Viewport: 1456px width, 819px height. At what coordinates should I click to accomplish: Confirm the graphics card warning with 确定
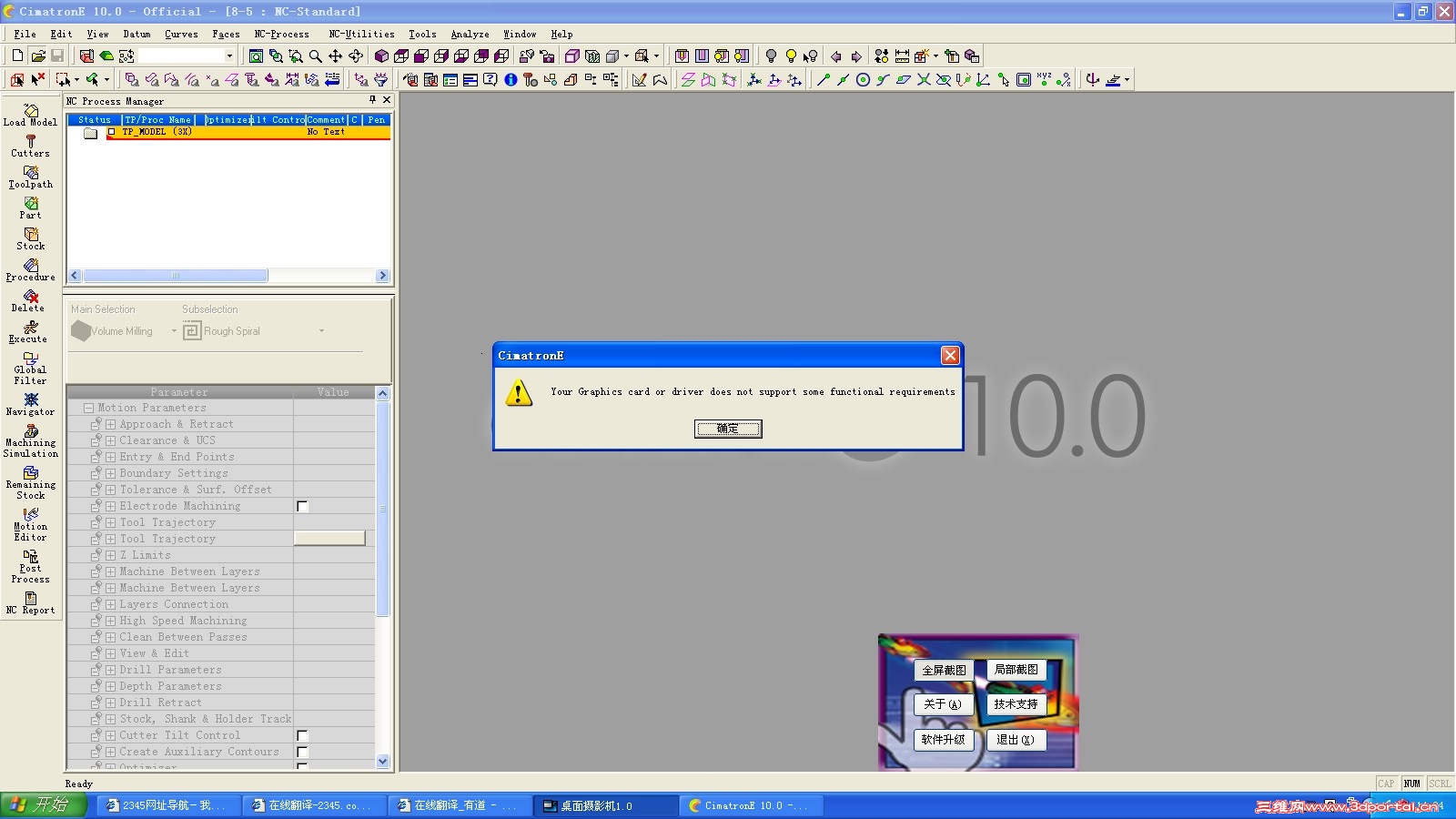tap(728, 429)
